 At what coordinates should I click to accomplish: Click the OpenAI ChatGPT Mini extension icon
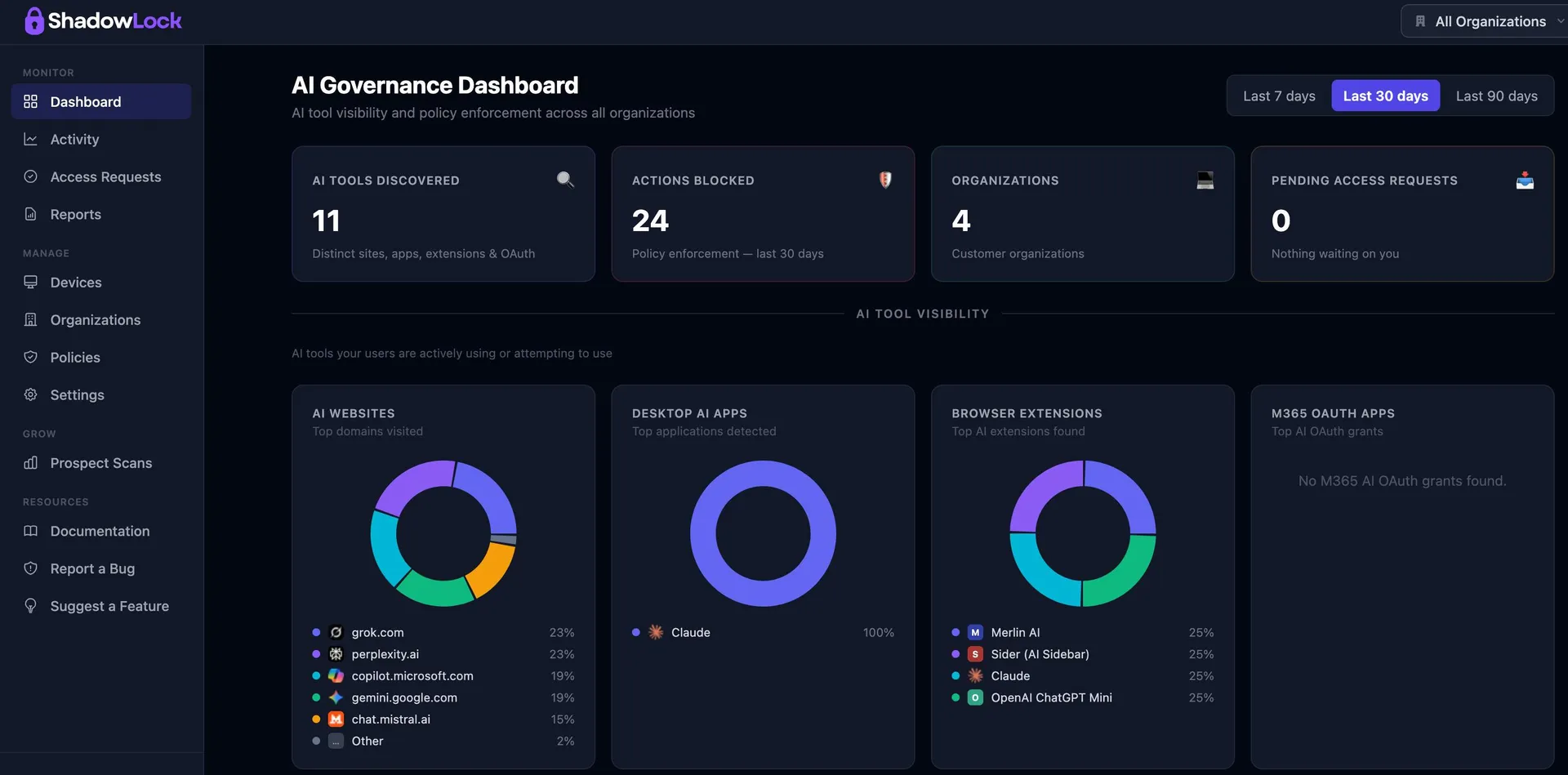click(x=975, y=697)
